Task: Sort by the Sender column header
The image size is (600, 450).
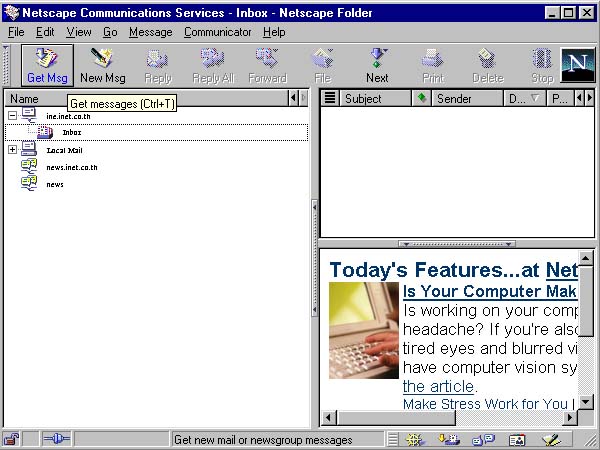Action: [467, 98]
